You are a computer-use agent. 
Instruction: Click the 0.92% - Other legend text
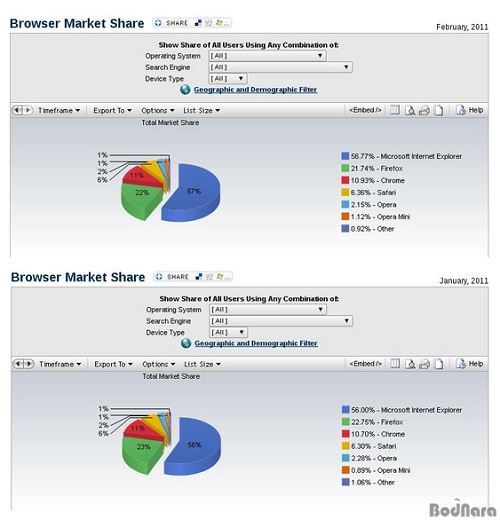(372, 229)
